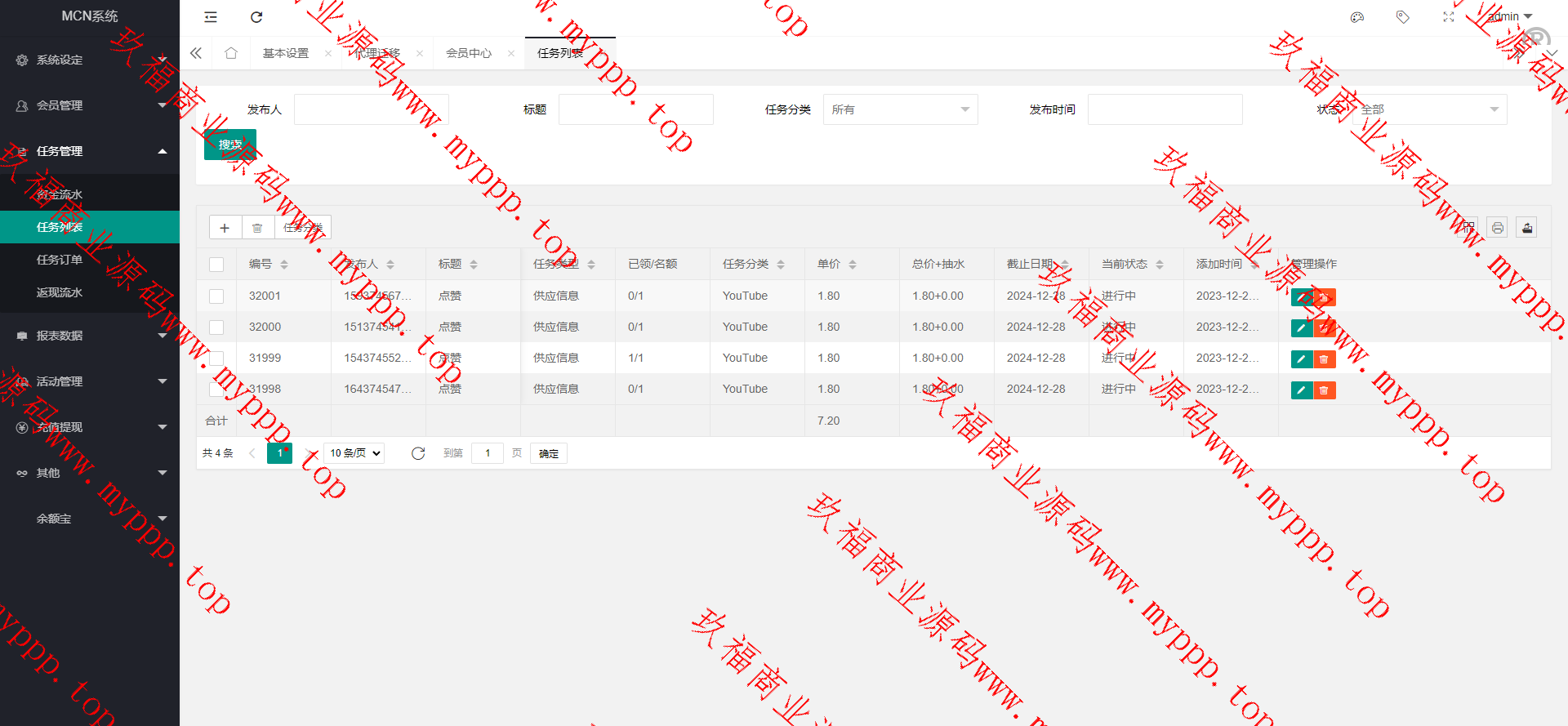Viewport: 1568px width, 726px height.
Task: Open the theme palette icon
Action: [1357, 17]
